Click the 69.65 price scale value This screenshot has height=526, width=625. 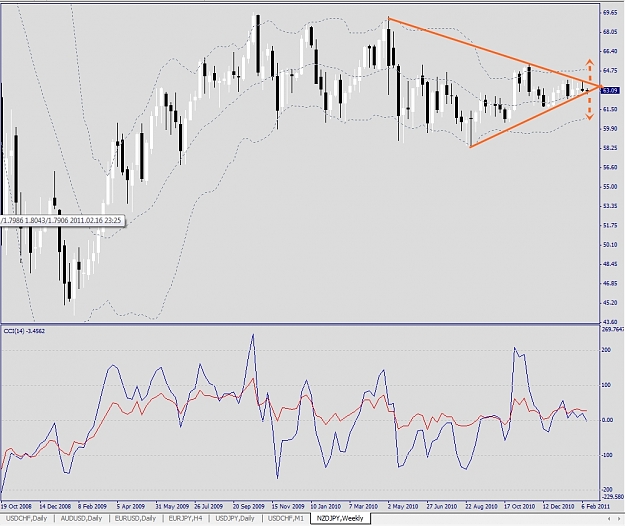point(610,13)
